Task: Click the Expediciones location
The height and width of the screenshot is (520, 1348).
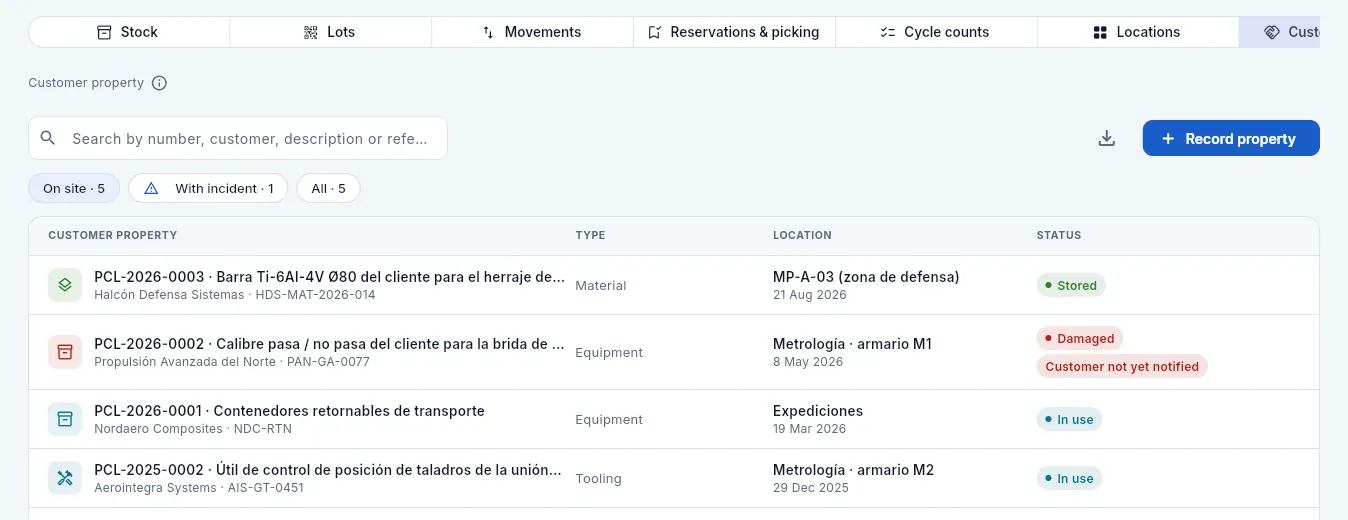Action: (818, 411)
